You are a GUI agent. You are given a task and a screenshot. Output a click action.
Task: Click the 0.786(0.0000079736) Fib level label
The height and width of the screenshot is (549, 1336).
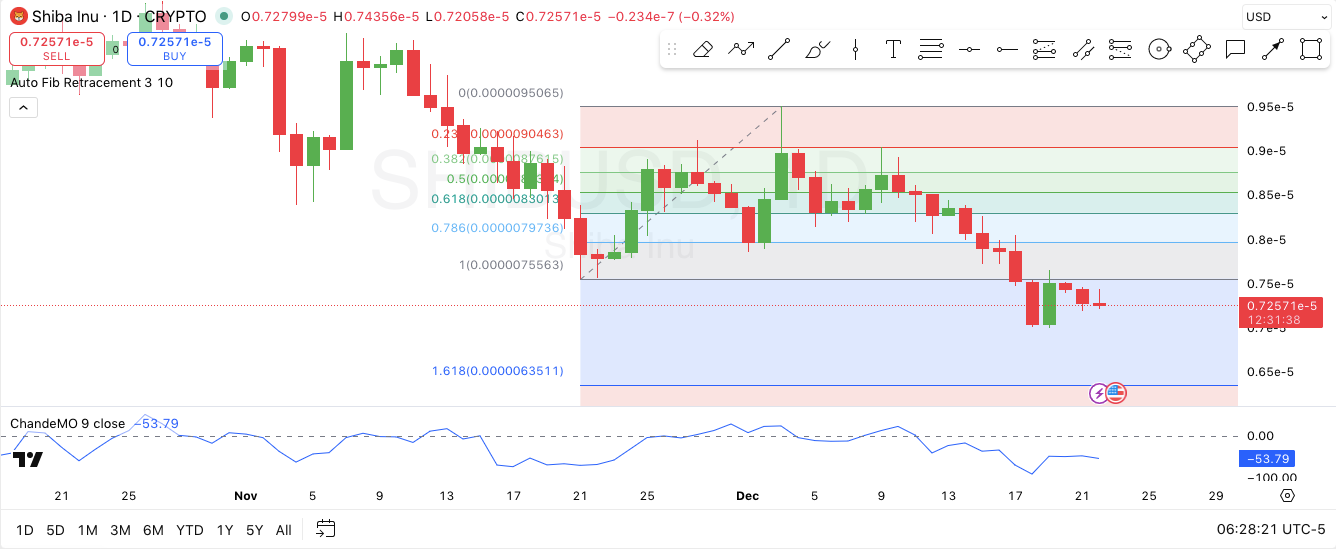pyautogui.click(x=497, y=227)
